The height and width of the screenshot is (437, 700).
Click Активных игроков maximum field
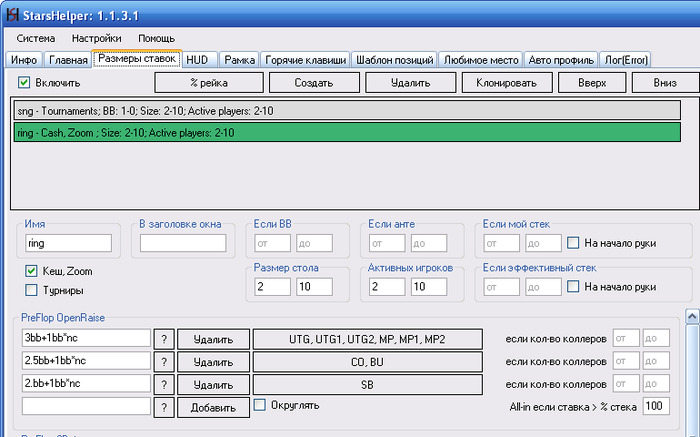tap(429, 287)
